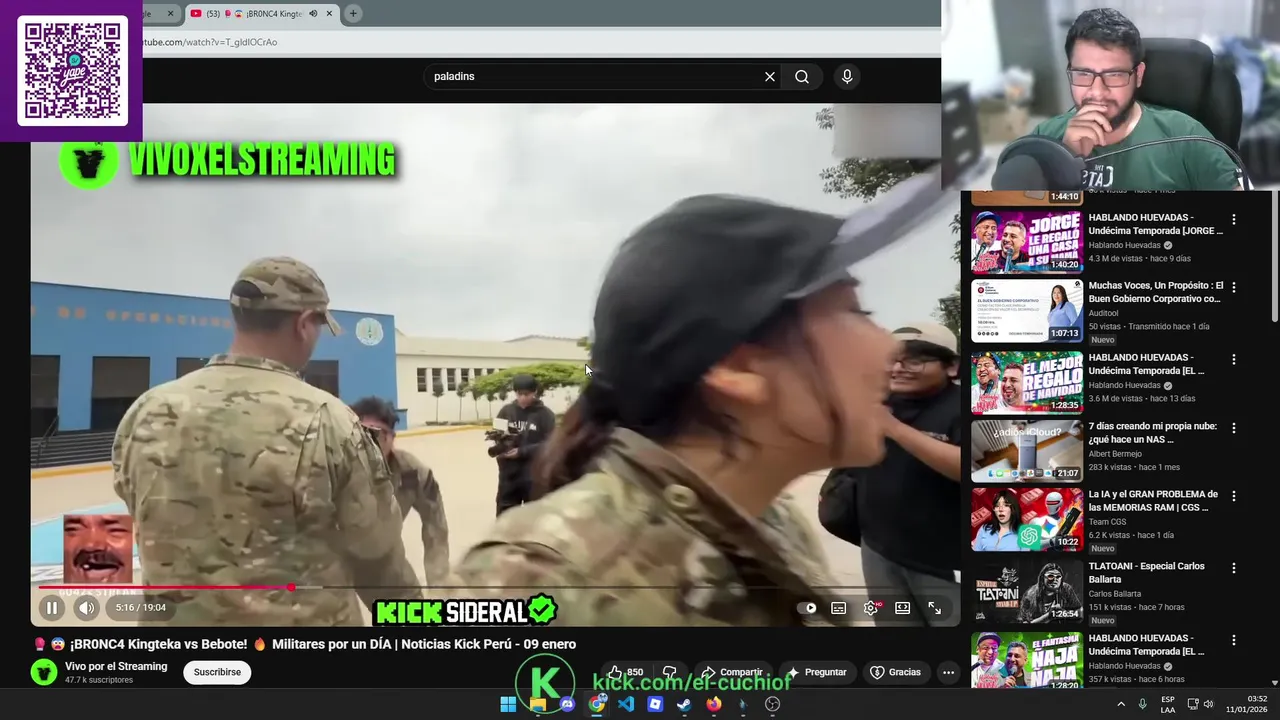Open options for Hablando Huevadas JORGE video

click(1233, 219)
